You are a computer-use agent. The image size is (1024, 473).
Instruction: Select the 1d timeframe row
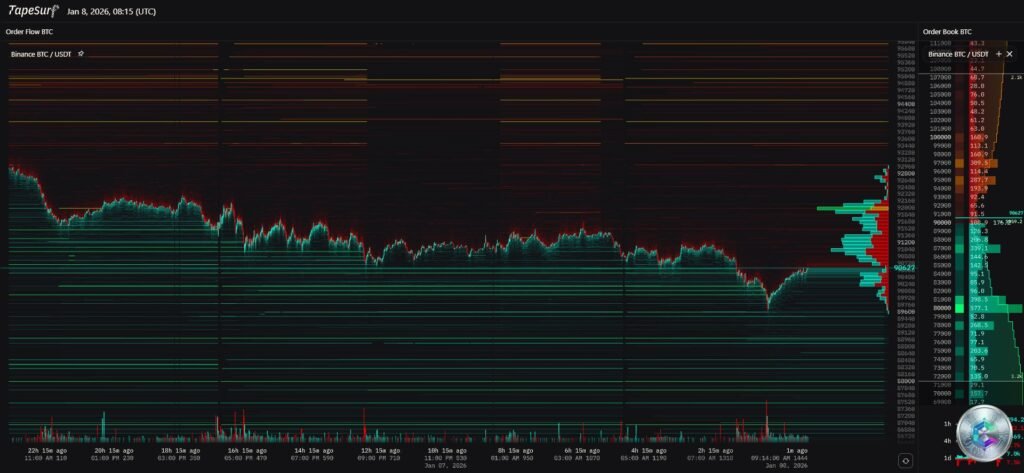pos(947,457)
